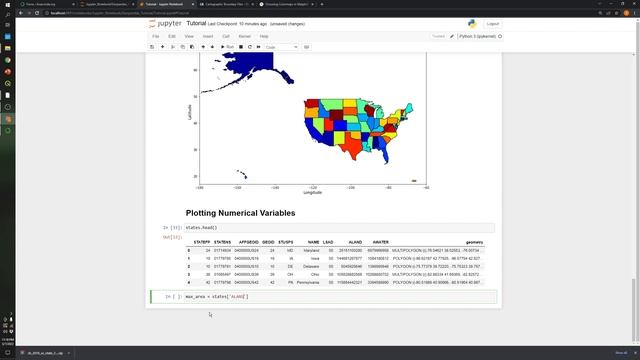Viewport: 640px width, 360px height.
Task: Click the orange browser profile avatar
Action: [x=626, y=13]
